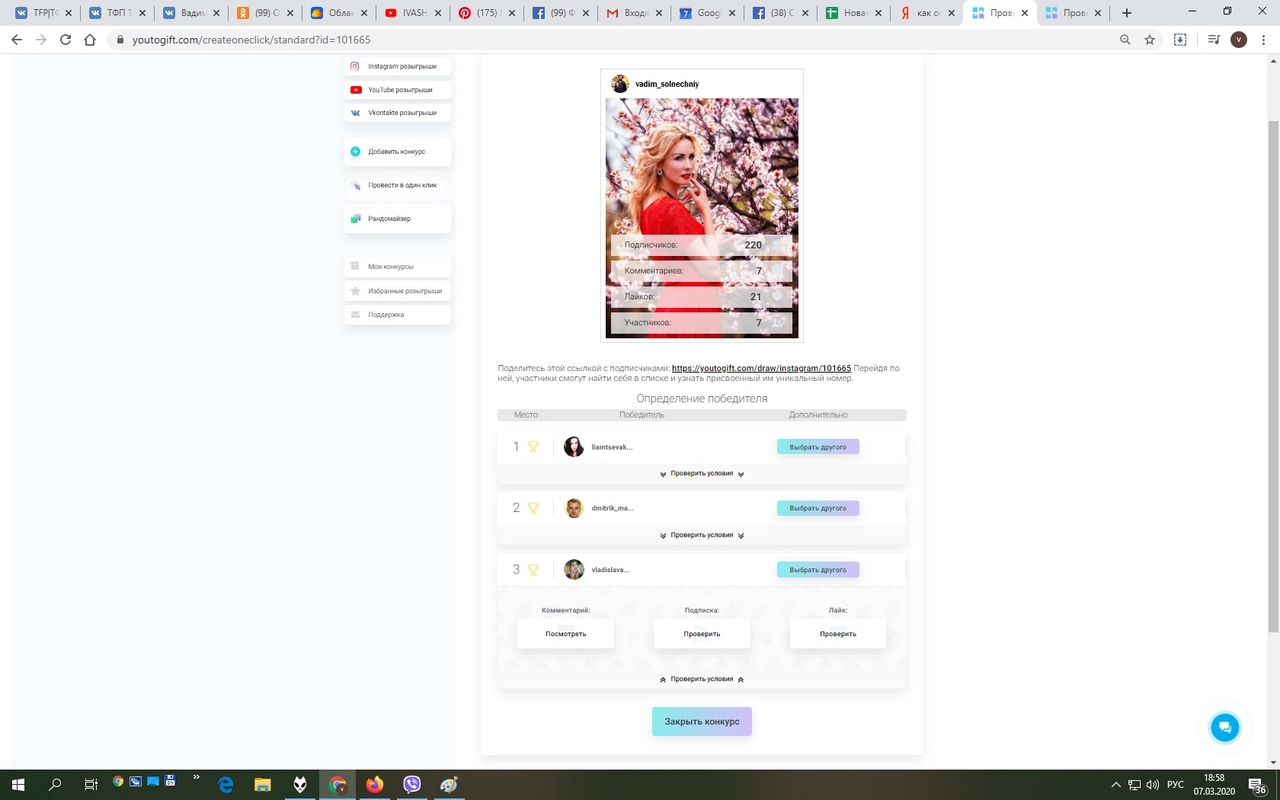Click Проверить under Подписка
Screen dimensions: 1280x800
point(702,634)
